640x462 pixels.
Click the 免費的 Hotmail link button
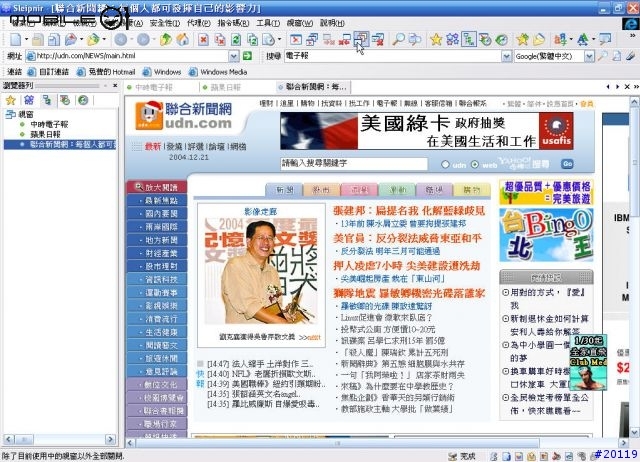point(106,72)
